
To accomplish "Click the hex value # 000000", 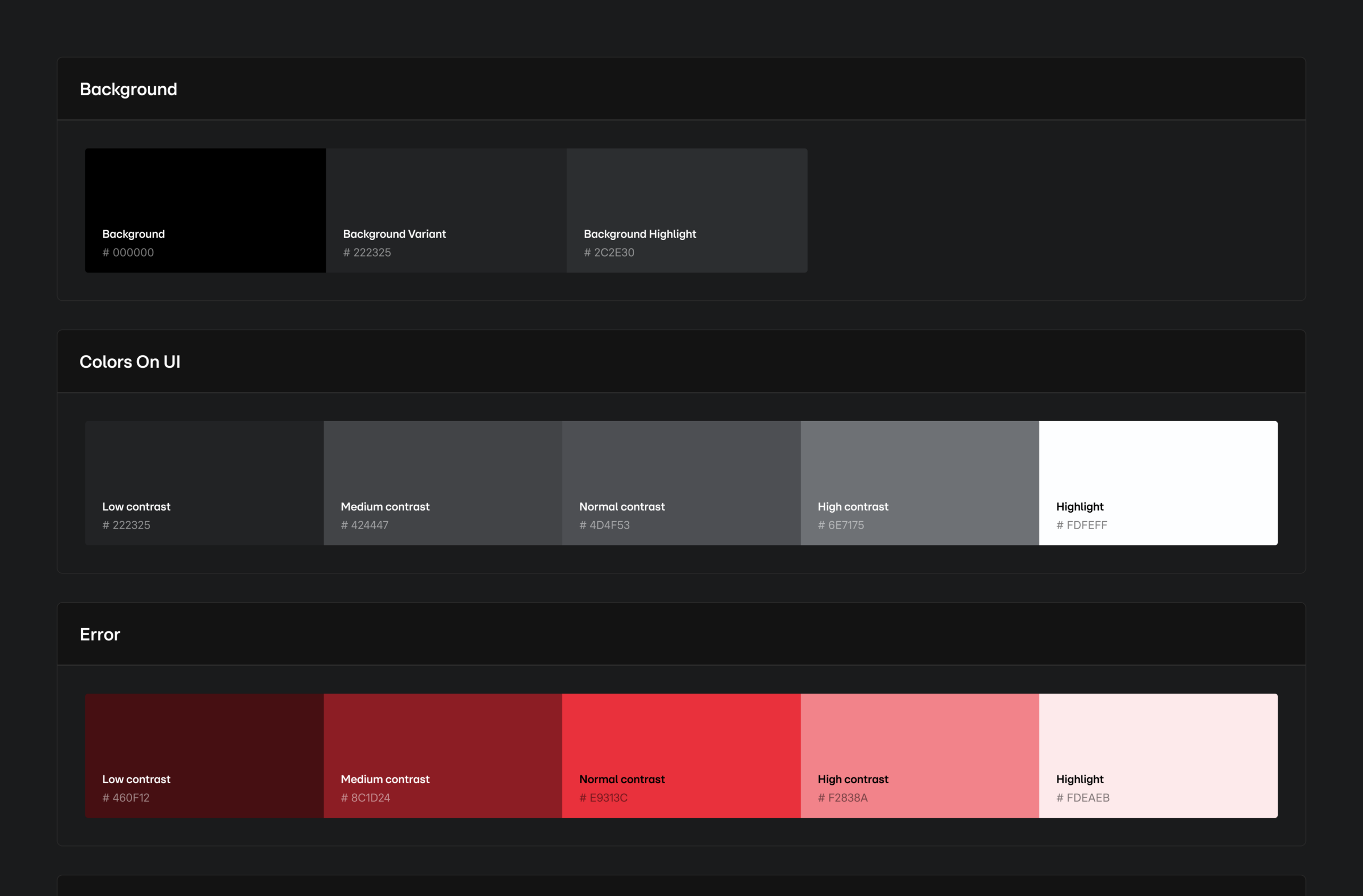I will coord(128,252).
